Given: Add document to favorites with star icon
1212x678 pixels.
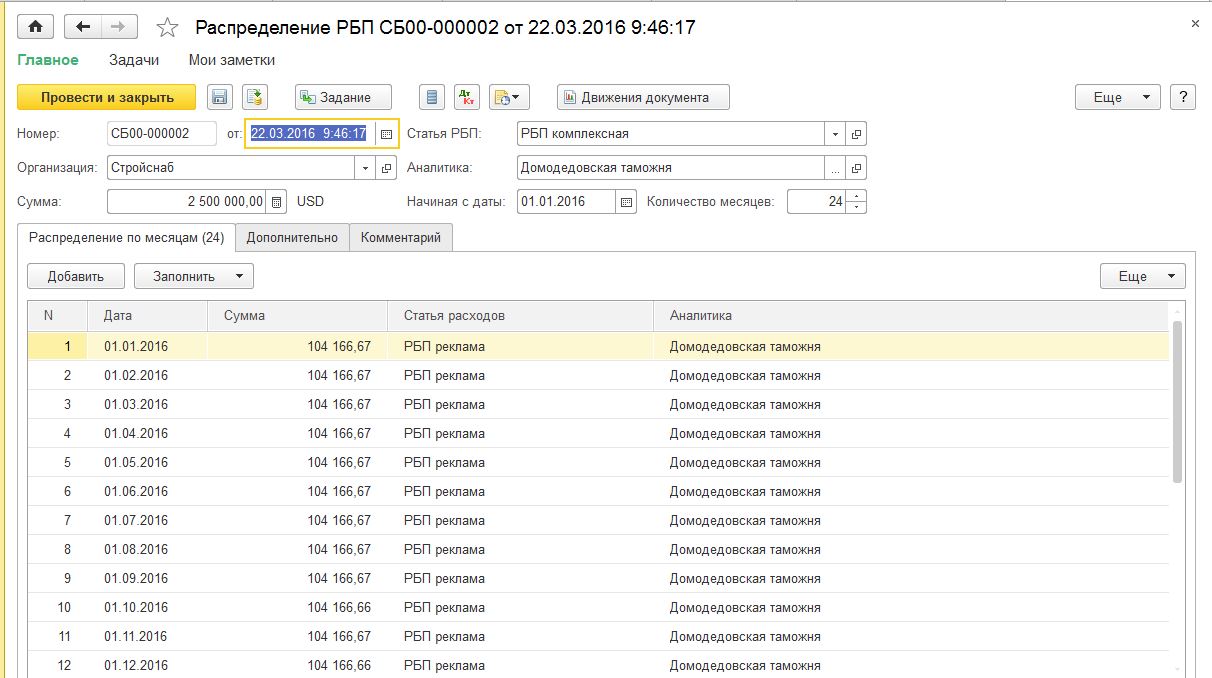Looking at the screenshot, I should (167, 28).
